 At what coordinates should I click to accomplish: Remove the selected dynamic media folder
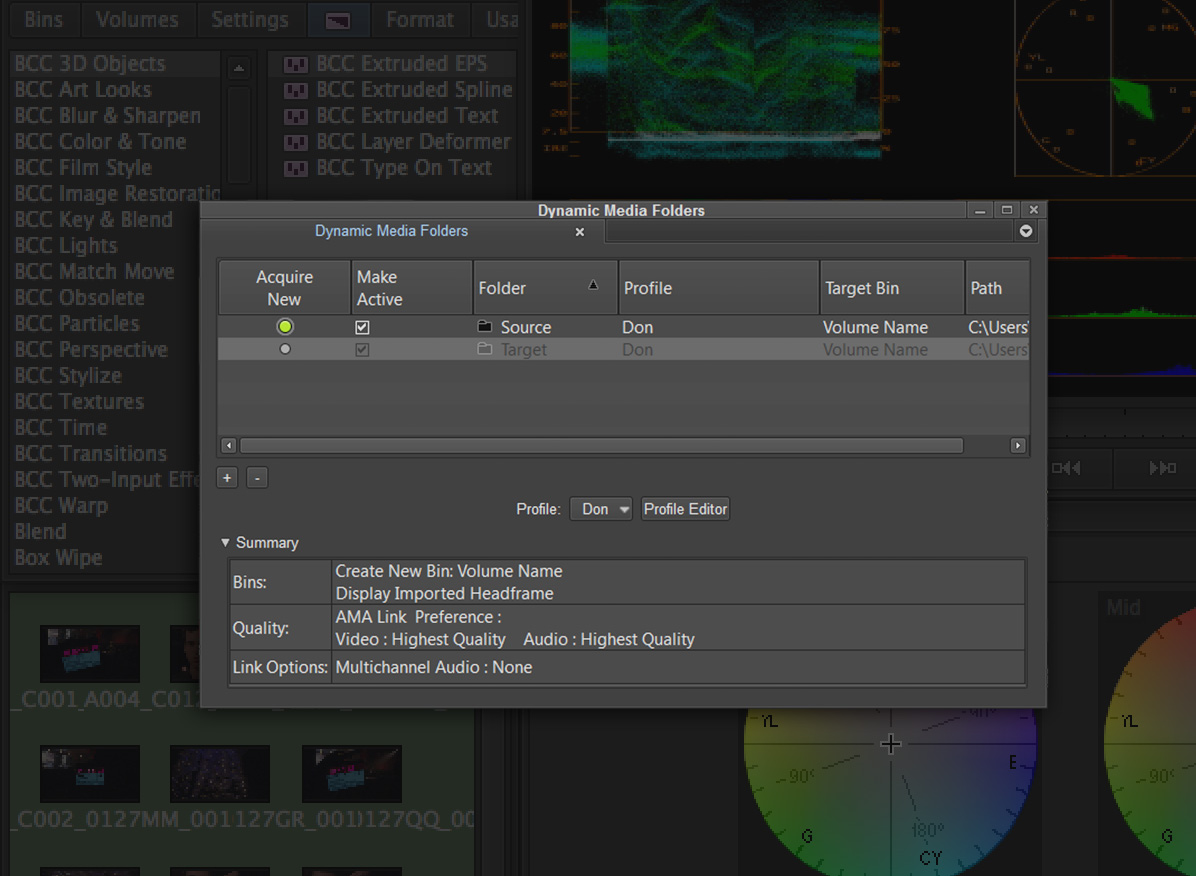(x=258, y=478)
